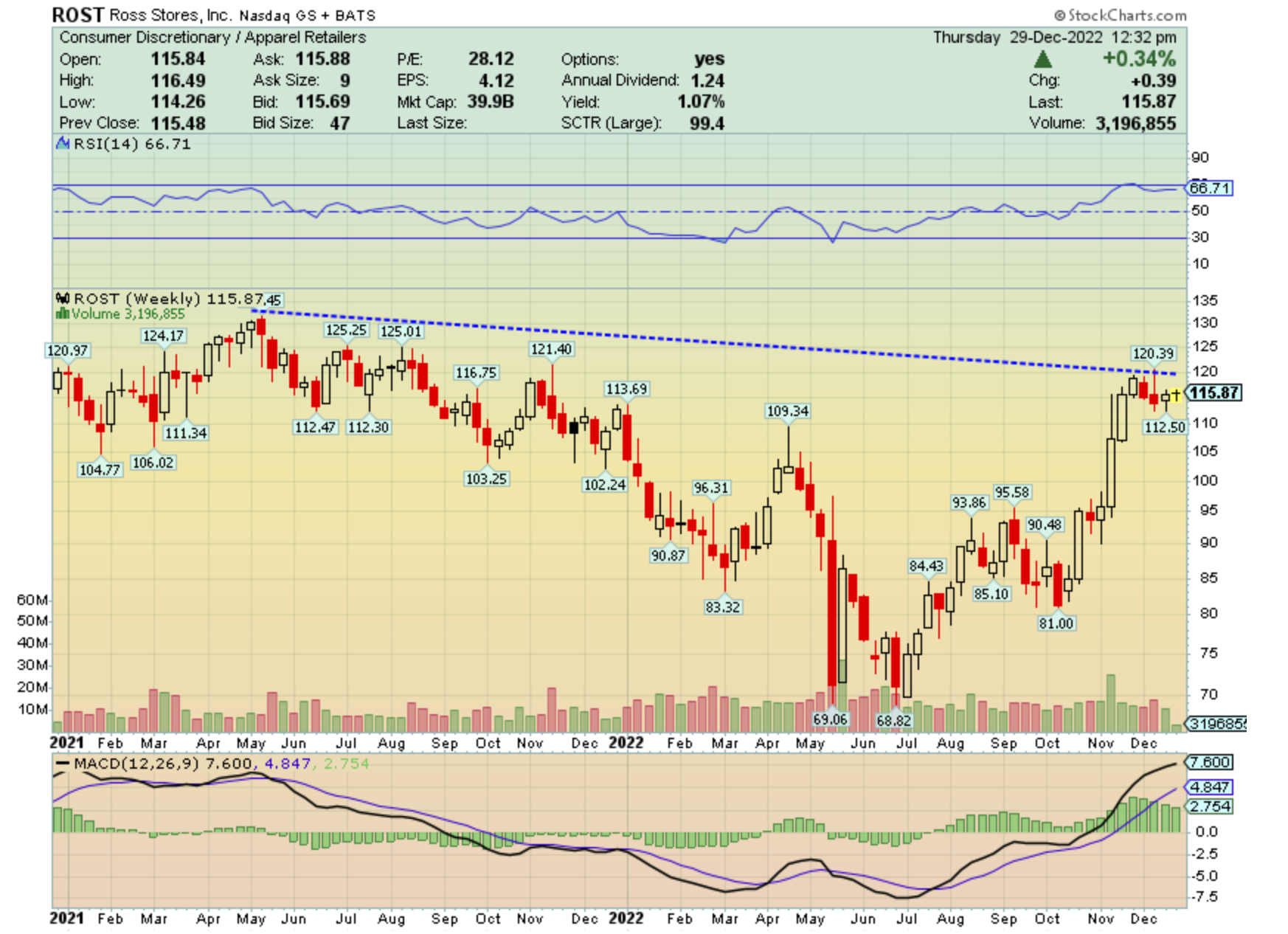
Task: Click the 116.75 price label
Action: [x=476, y=373]
